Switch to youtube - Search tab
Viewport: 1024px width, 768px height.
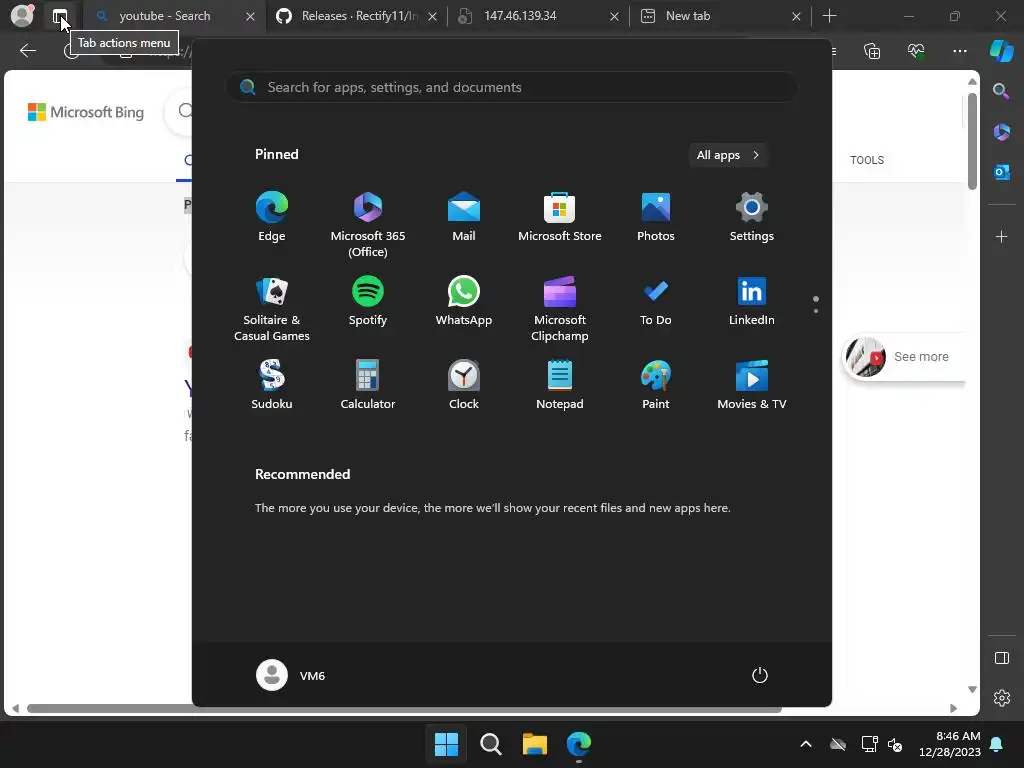point(165,16)
